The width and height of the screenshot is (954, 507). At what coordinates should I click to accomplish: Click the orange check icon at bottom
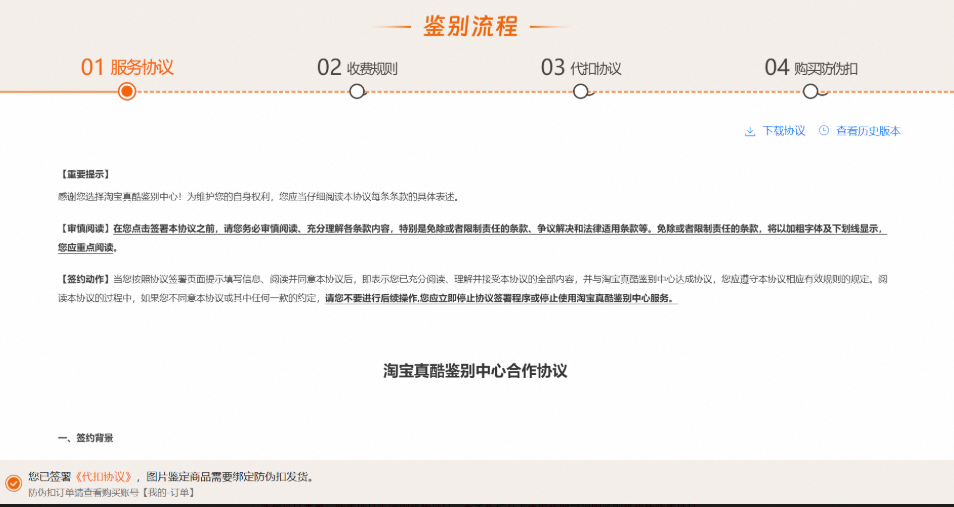click(x=13, y=483)
